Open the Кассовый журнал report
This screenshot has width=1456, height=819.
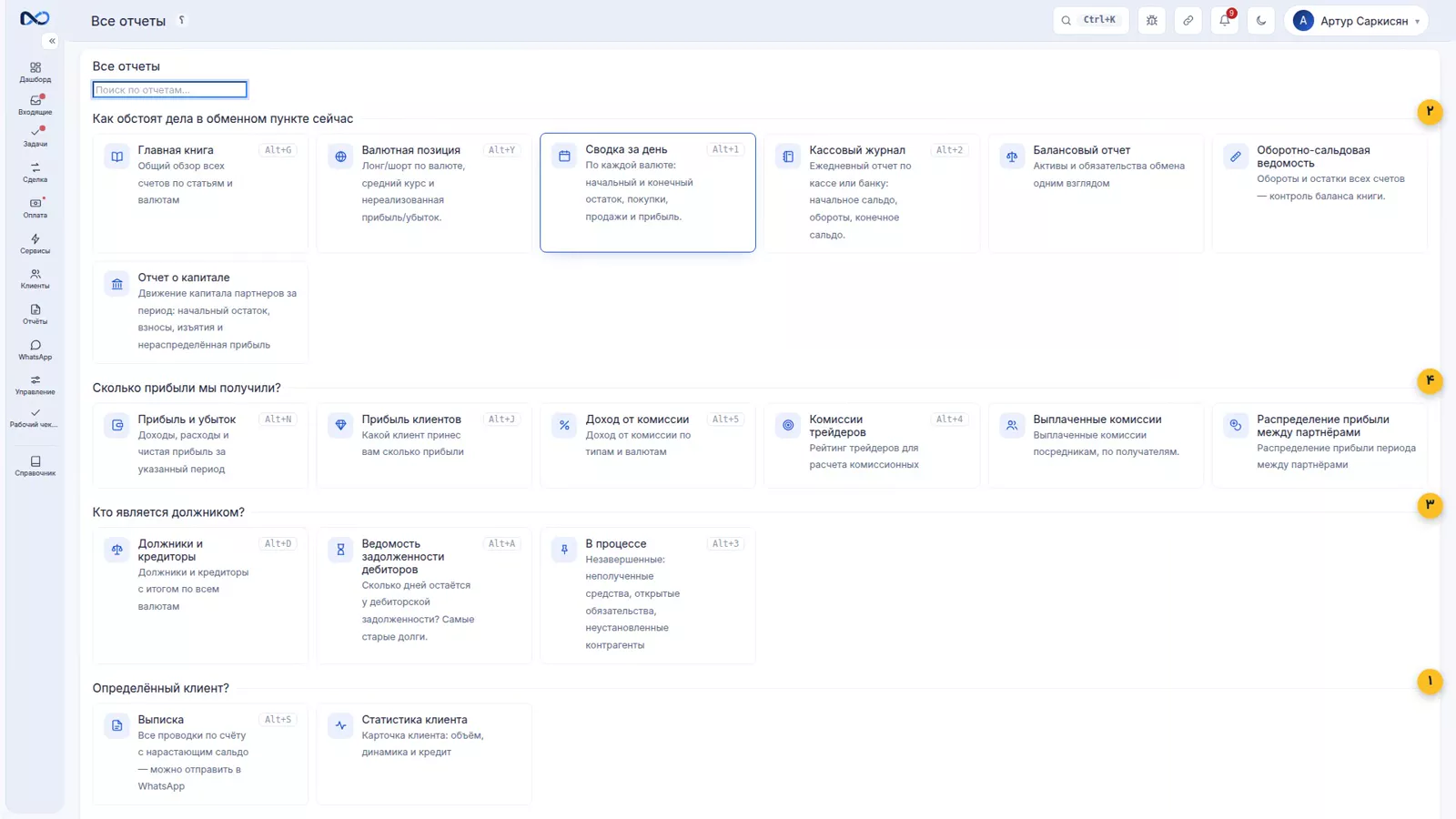pos(872,193)
